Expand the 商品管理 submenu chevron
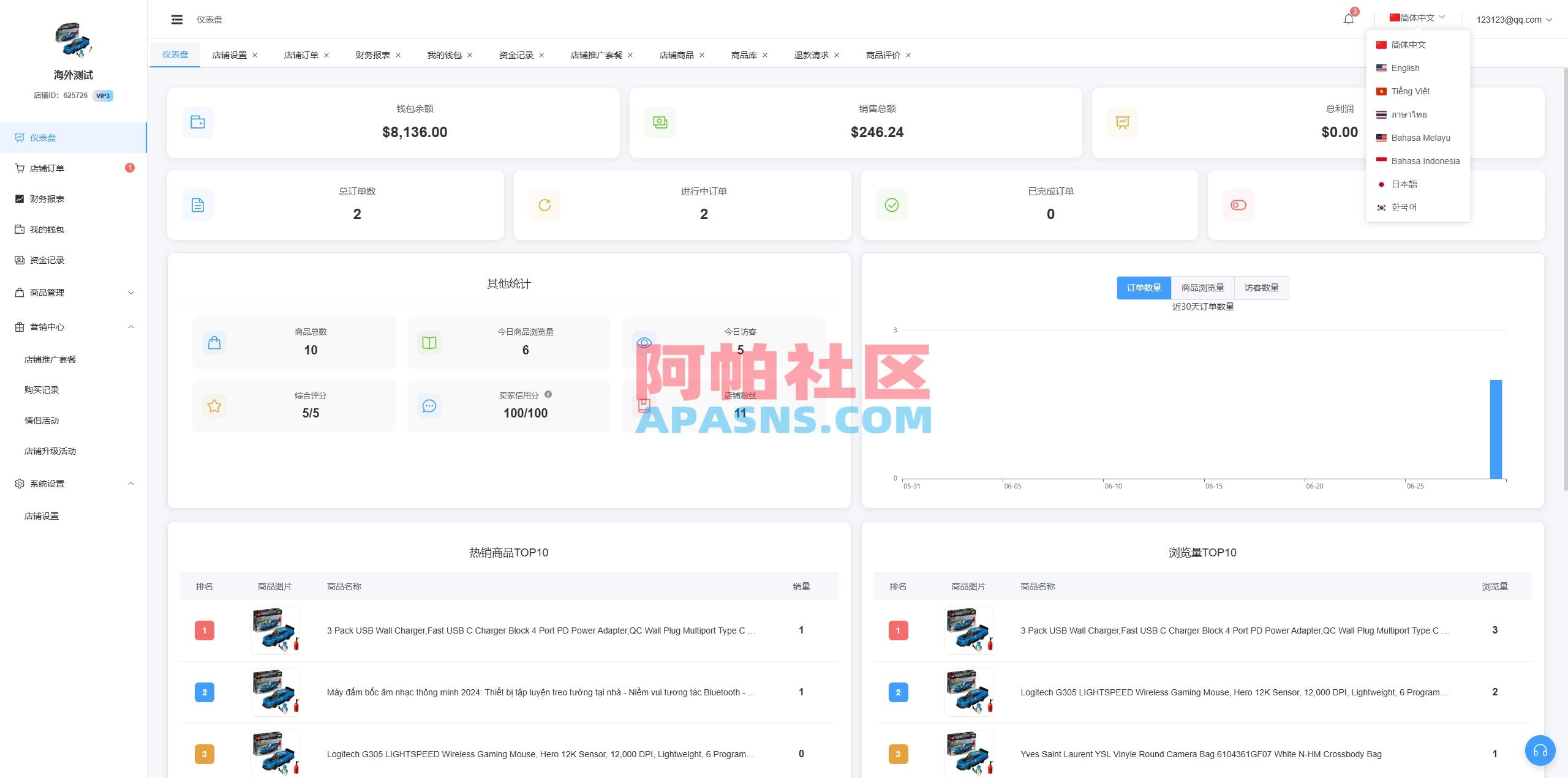1568x778 pixels. click(130, 293)
